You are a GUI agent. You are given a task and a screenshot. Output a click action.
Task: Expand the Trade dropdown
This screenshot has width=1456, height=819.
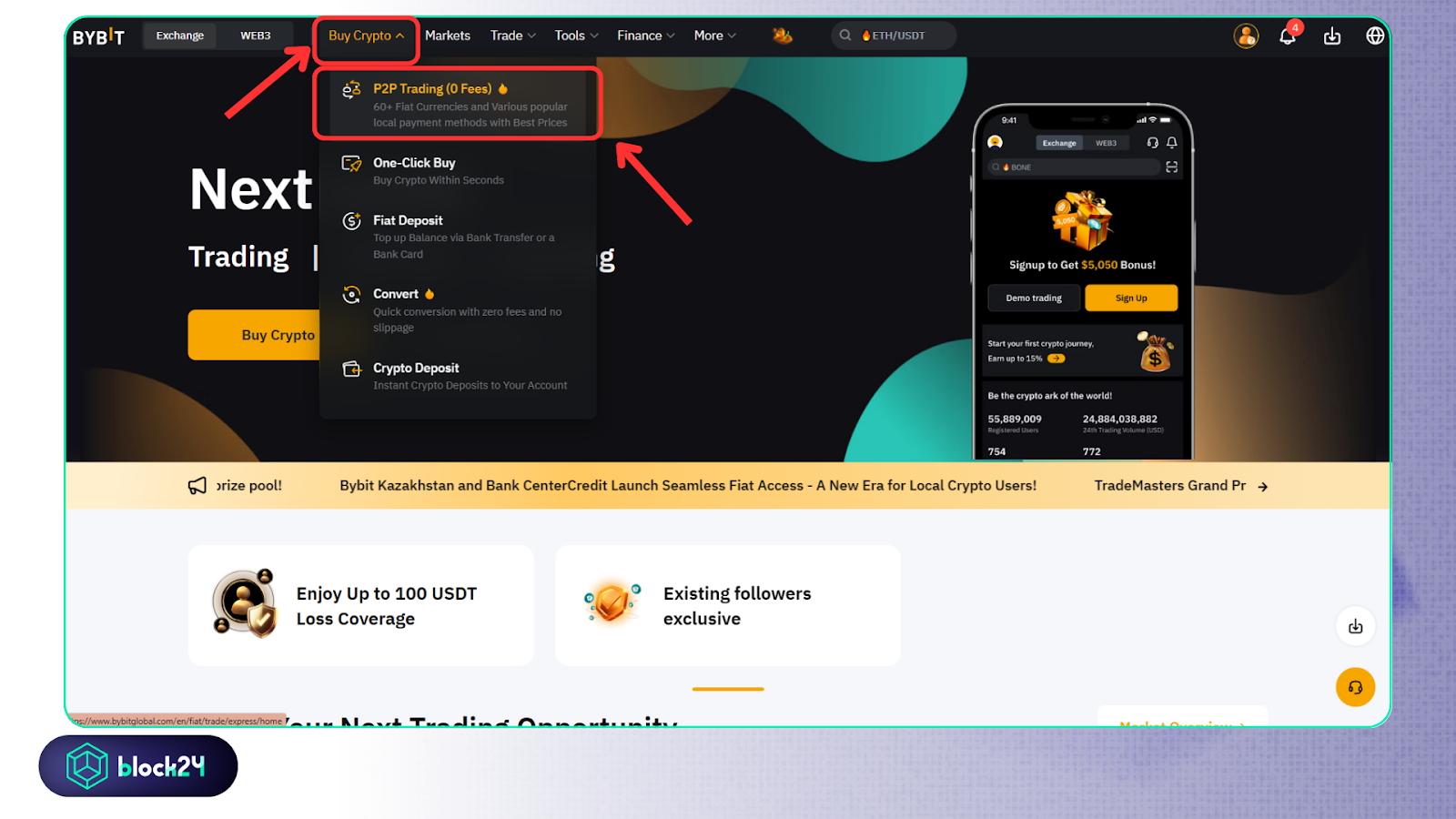coord(513,35)
